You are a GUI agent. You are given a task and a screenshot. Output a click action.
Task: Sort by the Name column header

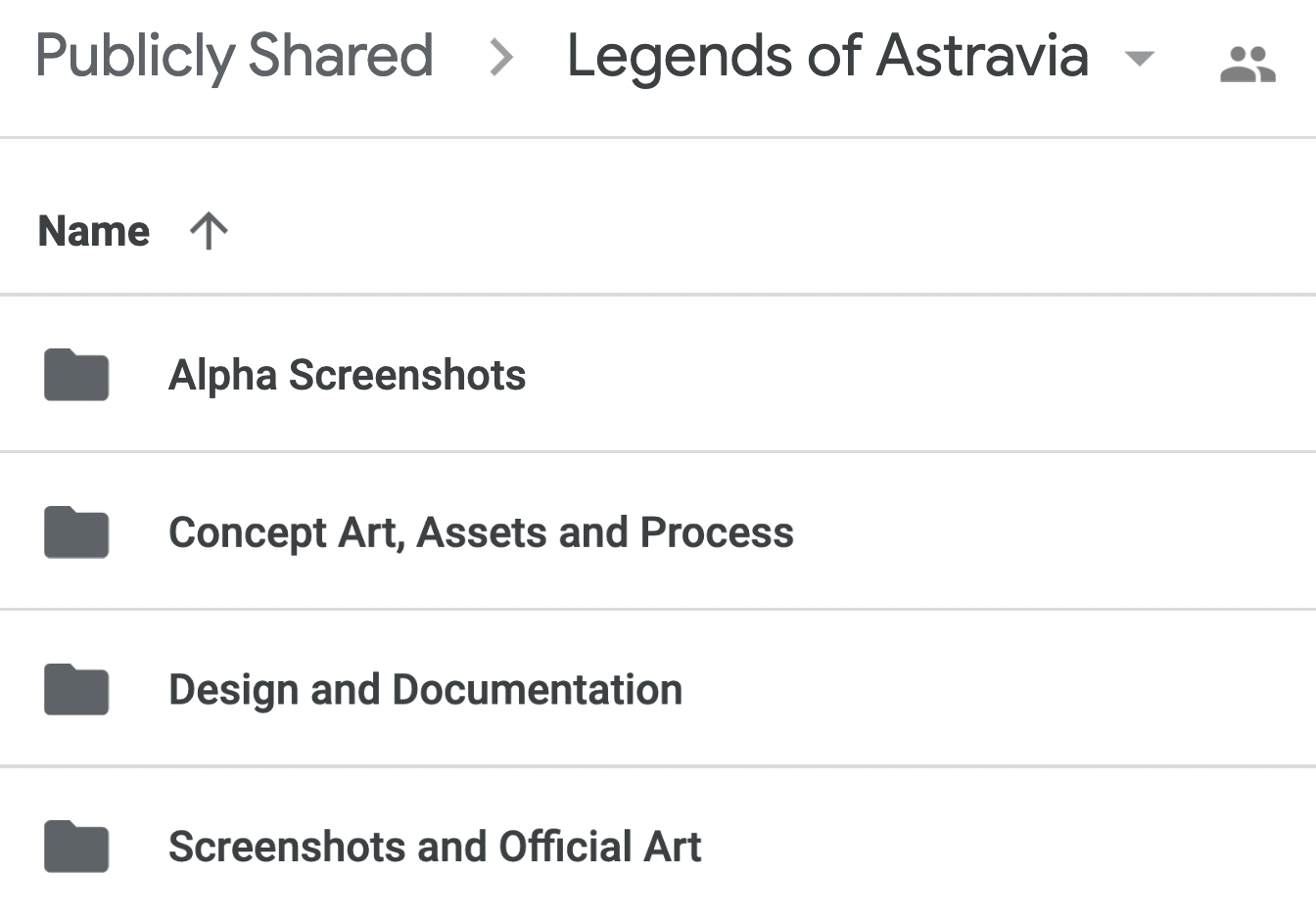click(x=94, y=232)
